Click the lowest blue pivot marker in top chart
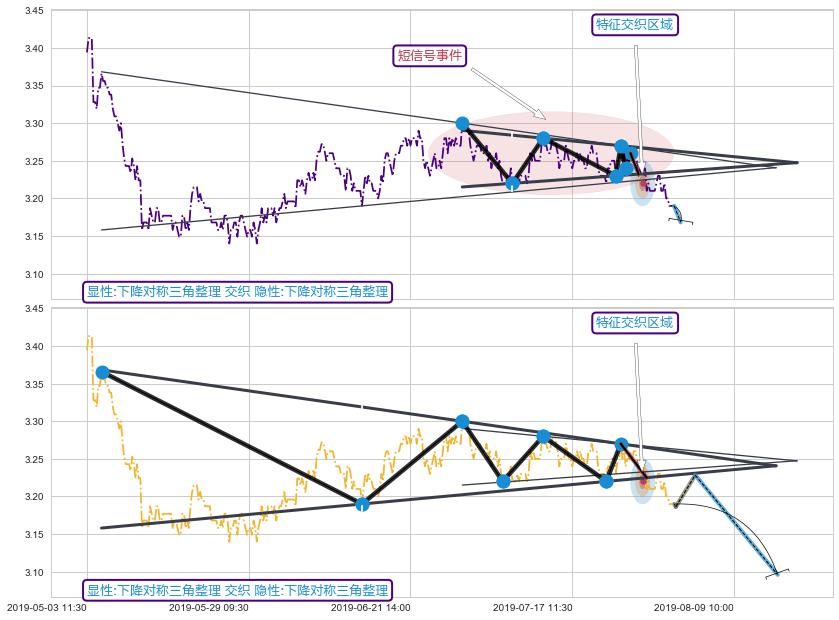This screenshot has height=620, width=839. [x=512, y=183]
